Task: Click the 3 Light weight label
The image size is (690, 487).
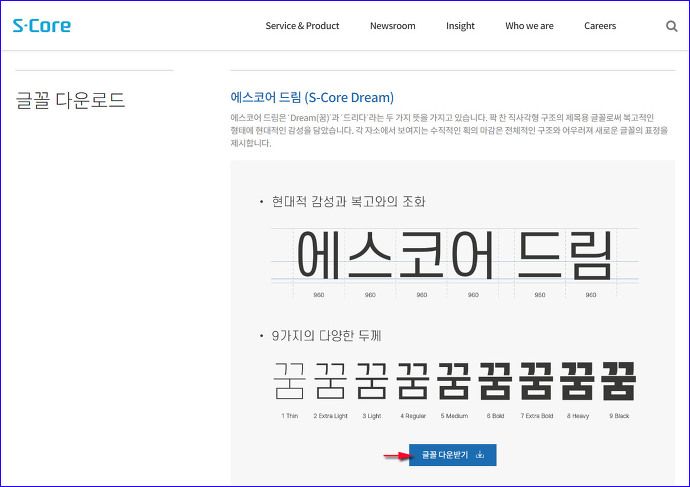Action: [x=372, y=416]
